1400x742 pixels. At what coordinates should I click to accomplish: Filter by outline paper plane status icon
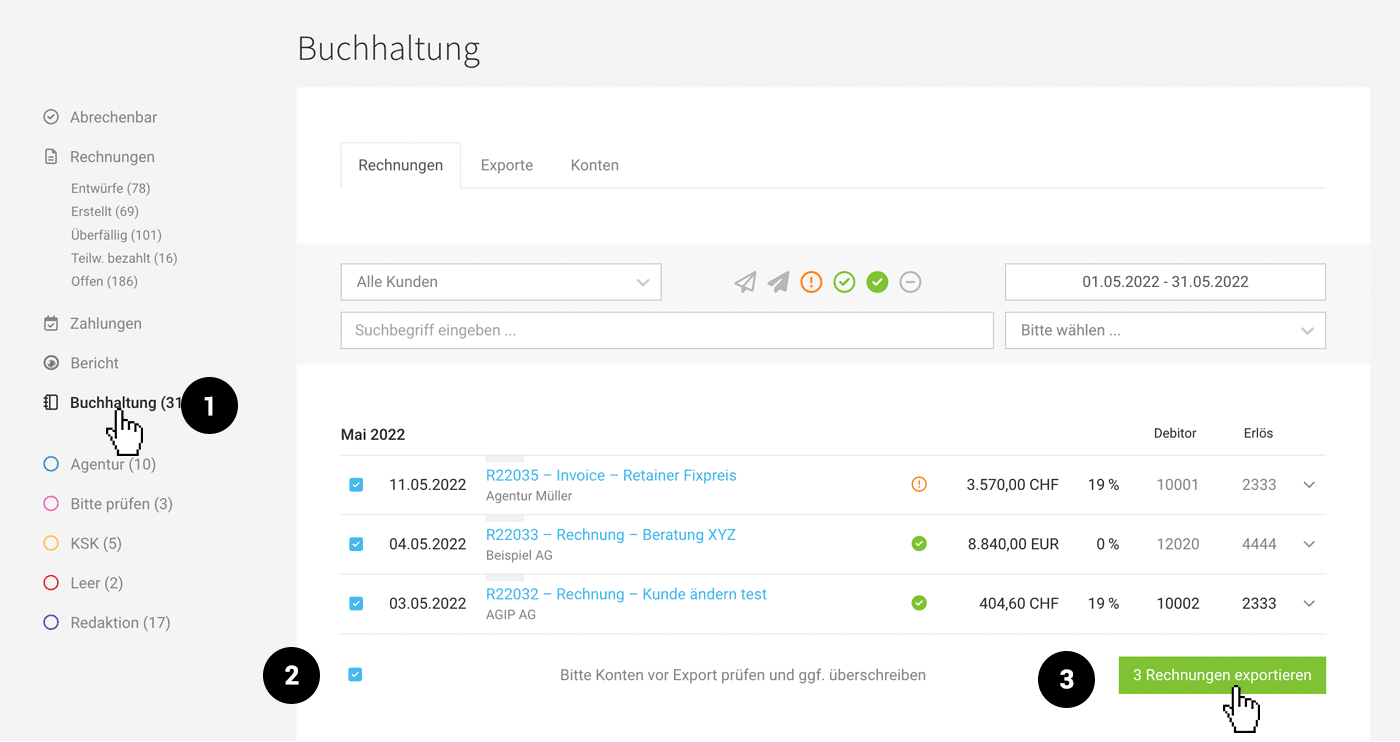coord(745,282)
